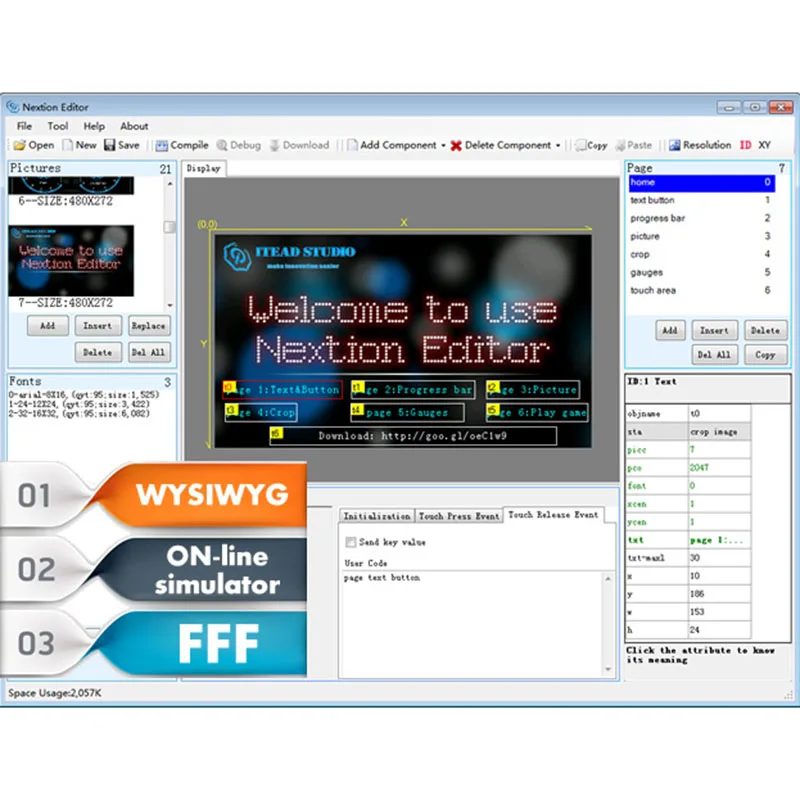800x800 pixels.
Task: Select picture 7 Welcome thumbnail
Action: (71, 261)
